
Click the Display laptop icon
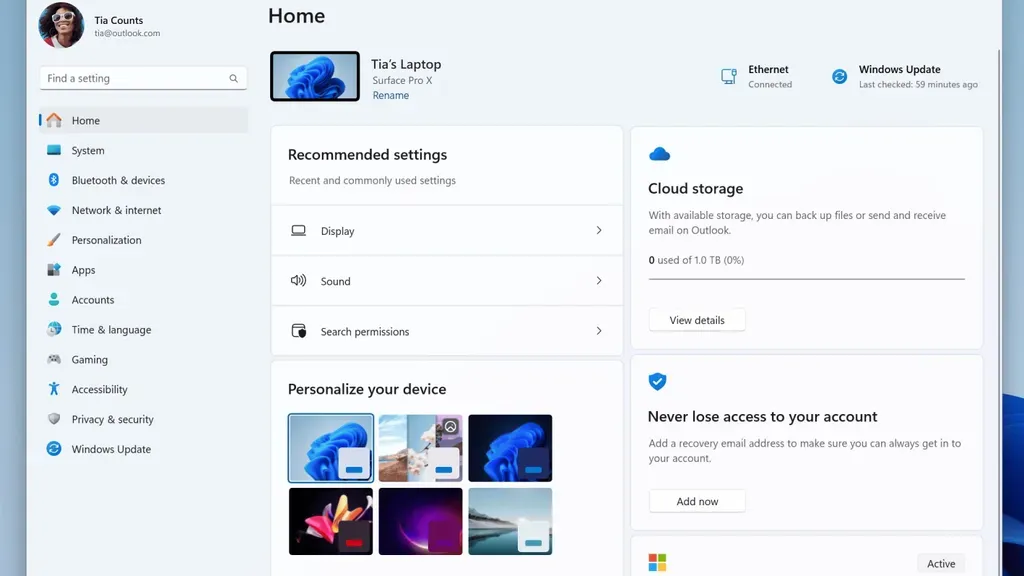[298, 231]
